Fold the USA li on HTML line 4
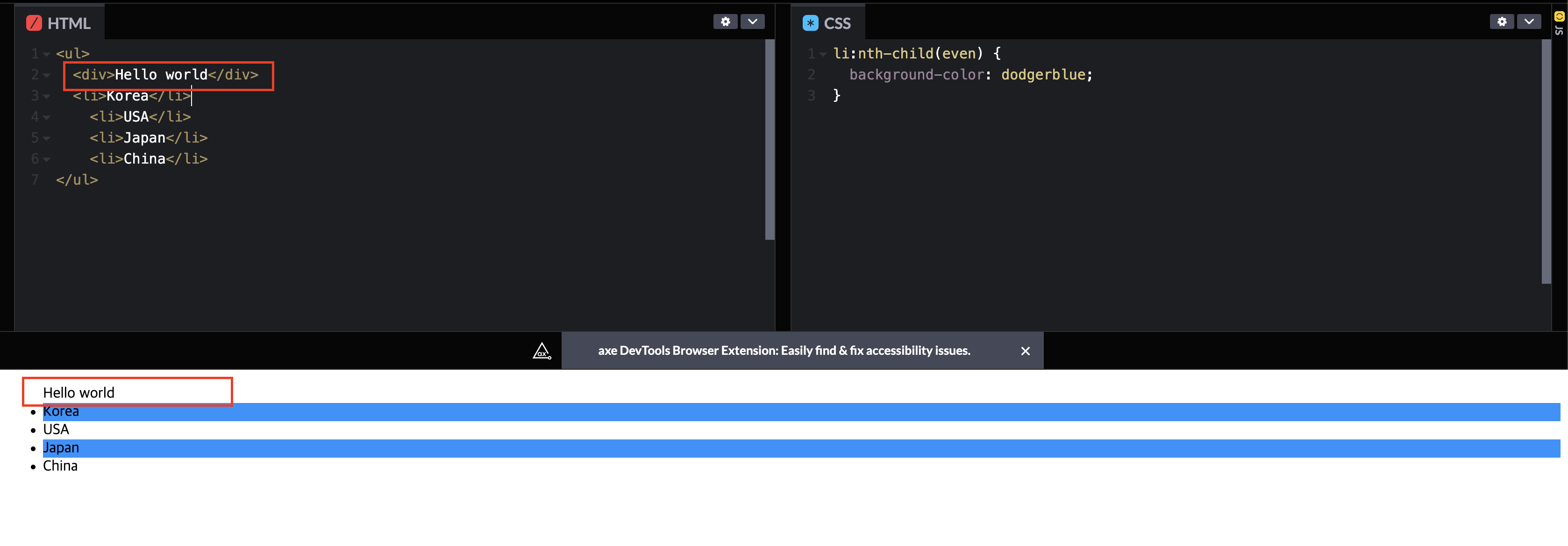1568x546 pixels. [46, 117]
